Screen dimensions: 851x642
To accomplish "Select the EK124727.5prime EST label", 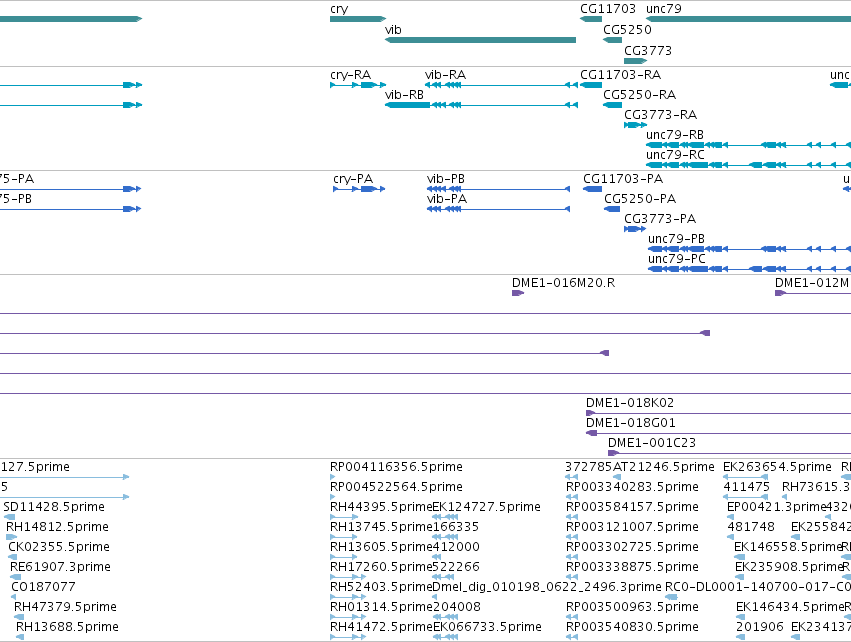I will pos(486,507).
